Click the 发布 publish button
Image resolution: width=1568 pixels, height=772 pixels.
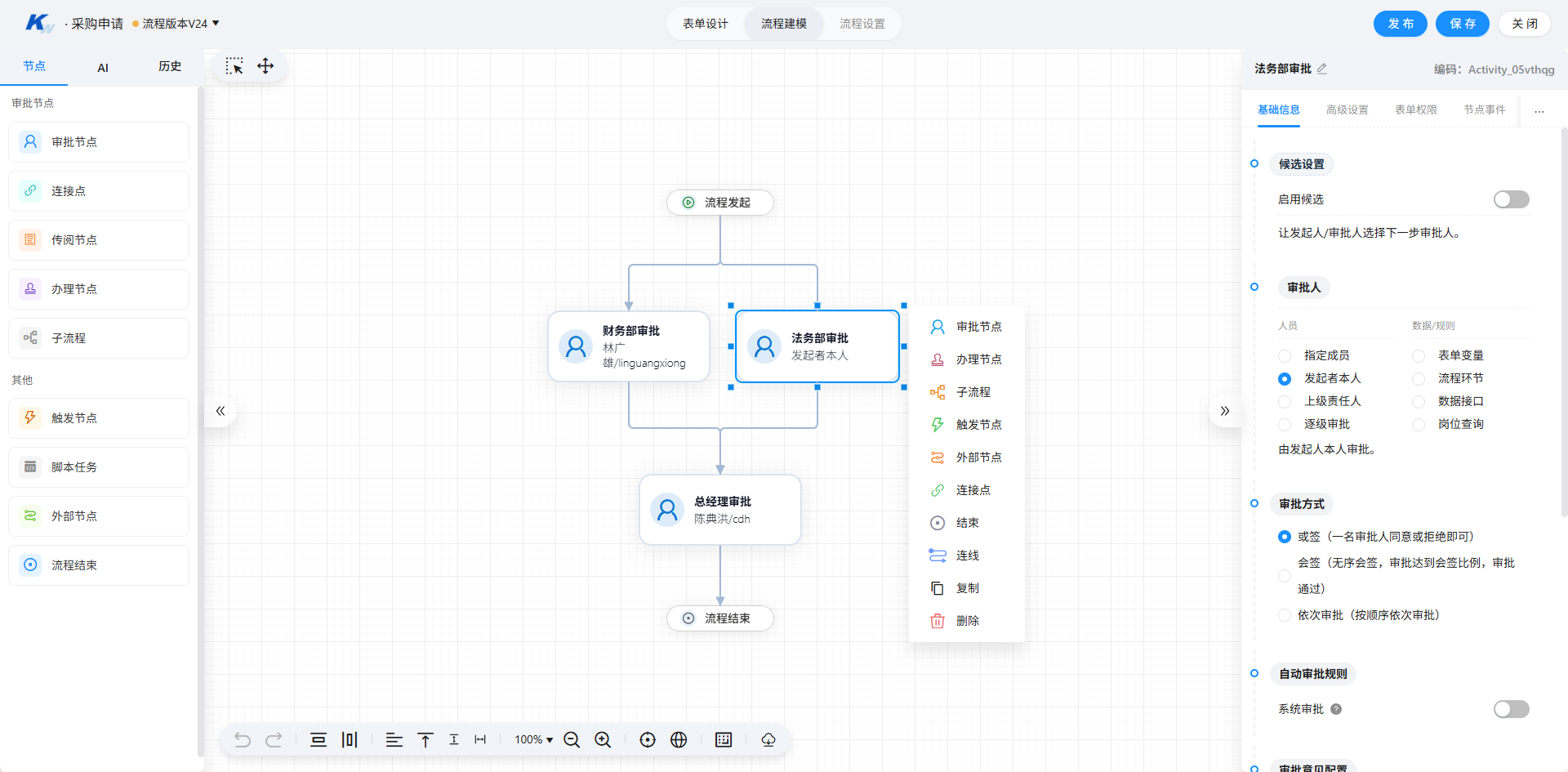click(1400, 24)
